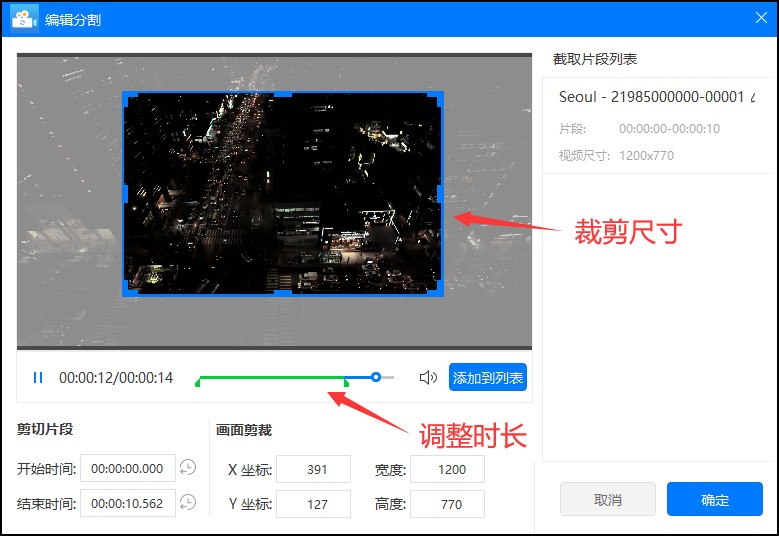This screenshot has width=779, height=536.
Task: Confirm with the 确定 button
Action: 714,499
